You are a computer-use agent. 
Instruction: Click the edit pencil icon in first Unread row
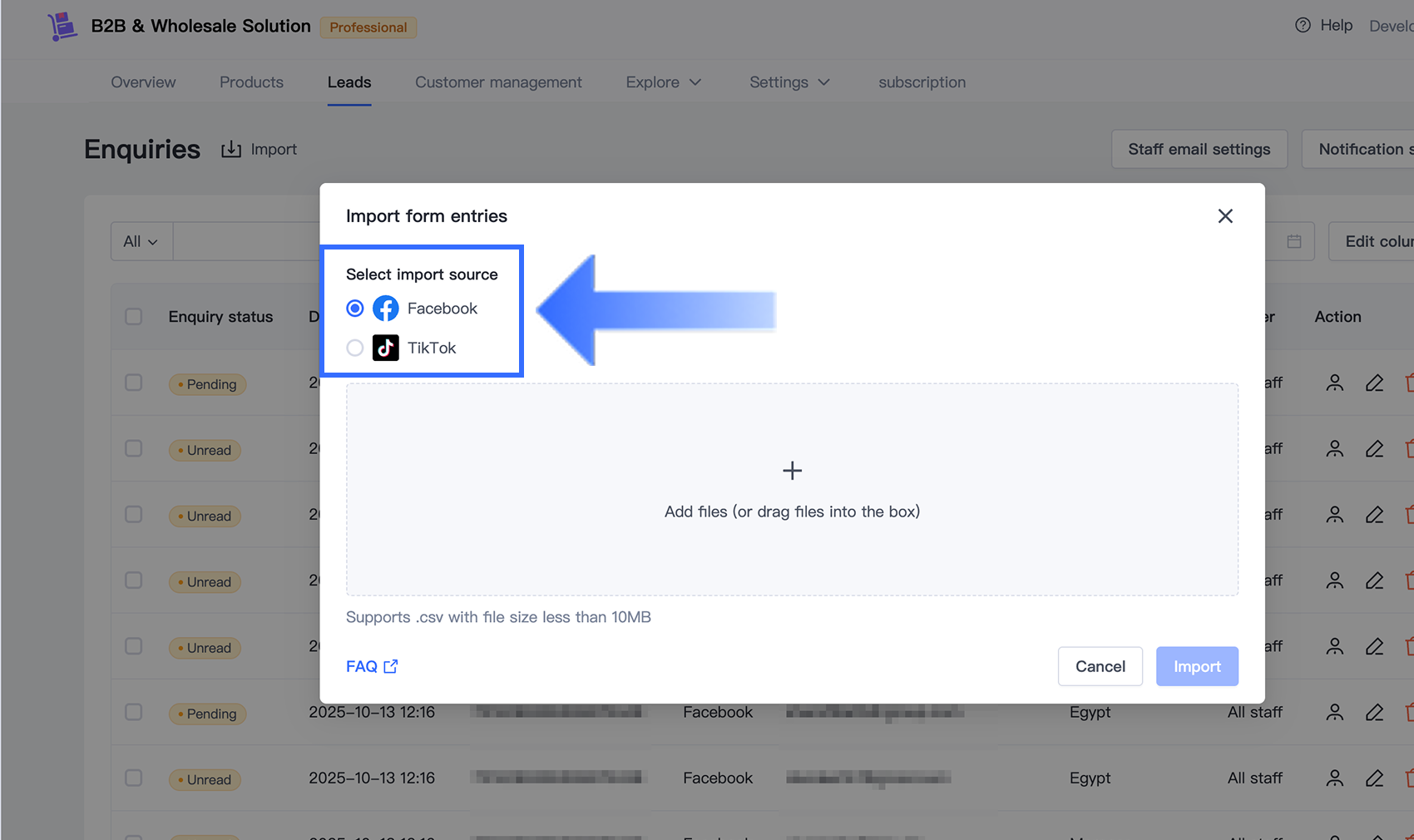point(1374,449)
